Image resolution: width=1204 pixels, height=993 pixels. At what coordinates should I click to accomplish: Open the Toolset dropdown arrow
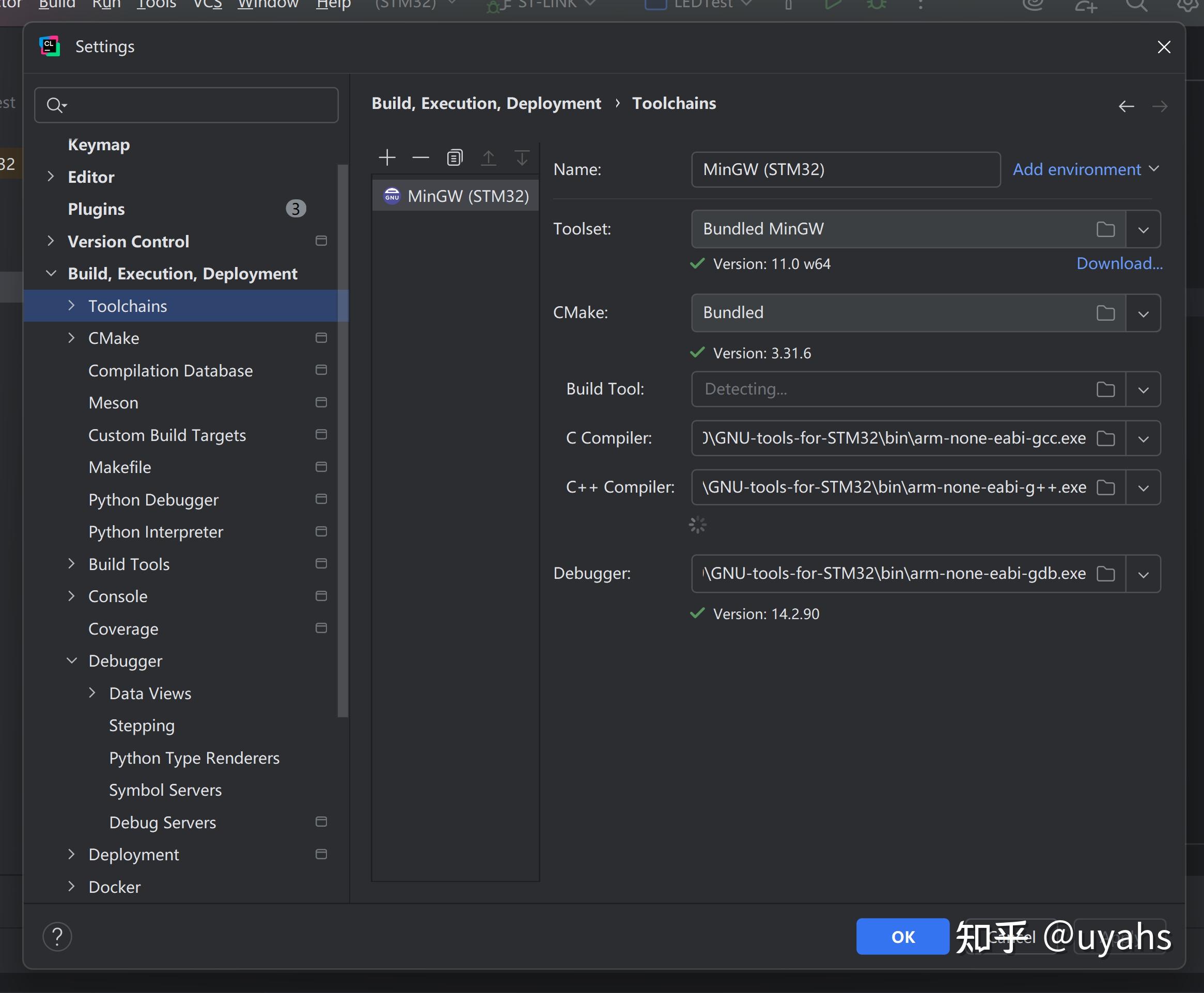pyautogui.click(x=1143, y=229)
